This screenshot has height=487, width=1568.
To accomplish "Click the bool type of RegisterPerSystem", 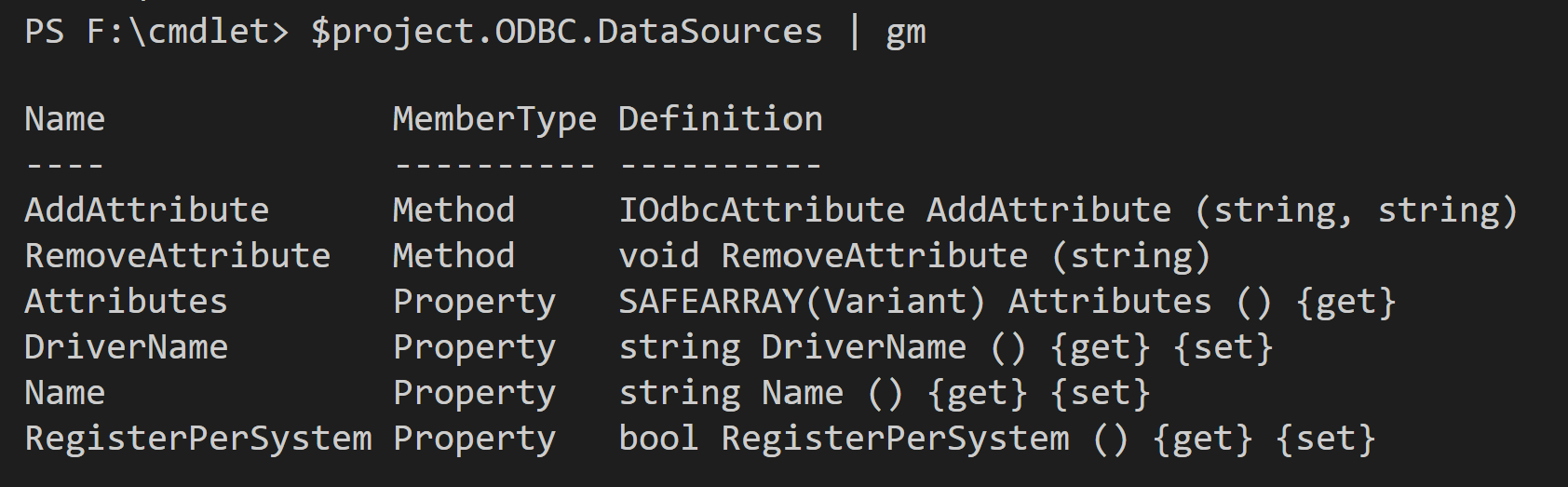I will [658, 438].
